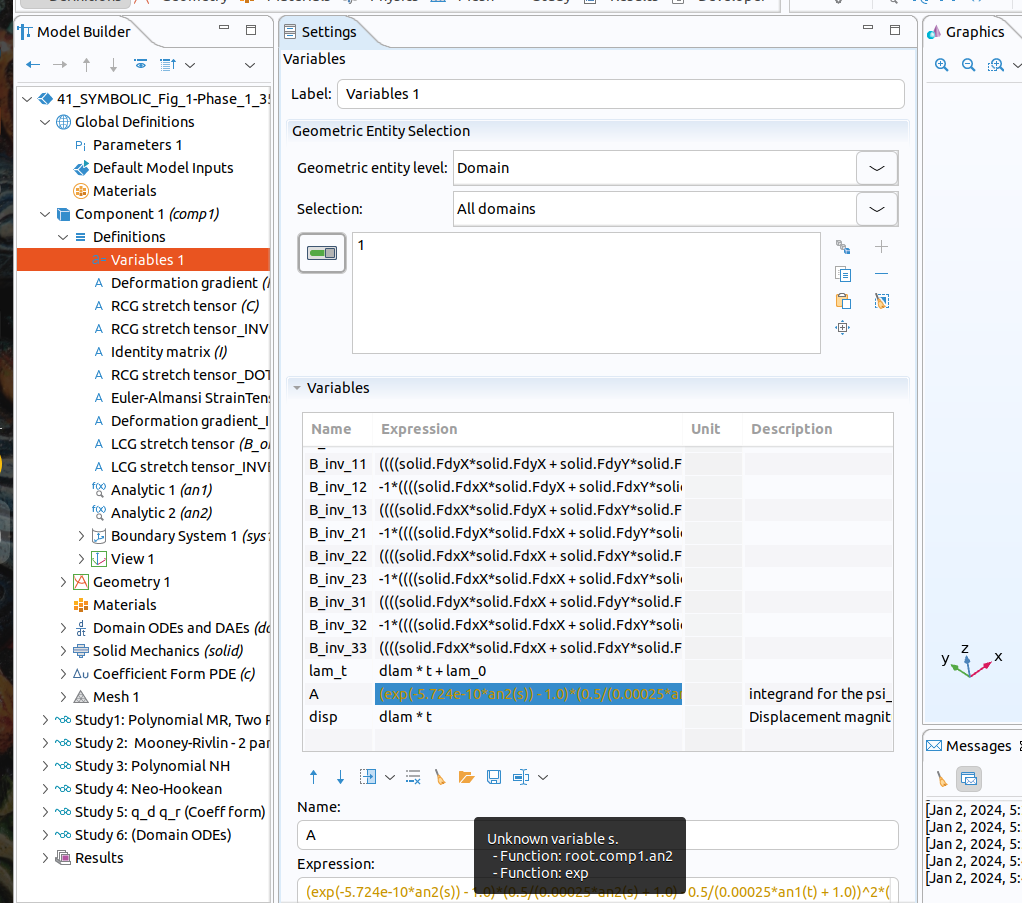Click Load from File folder icon
1022x903 pixels.
465,777
